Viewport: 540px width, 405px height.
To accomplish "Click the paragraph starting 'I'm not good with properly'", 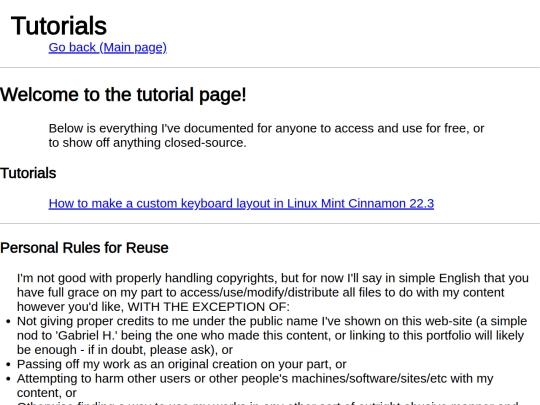I will (x=273, y=292).
